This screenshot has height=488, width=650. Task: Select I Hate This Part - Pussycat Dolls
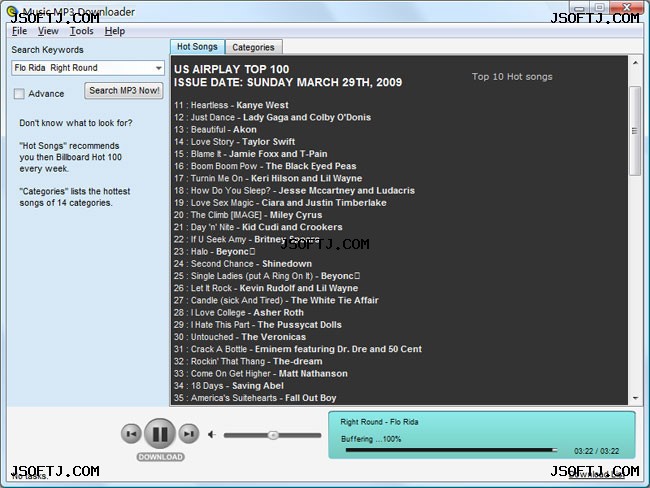pos(258,325)
